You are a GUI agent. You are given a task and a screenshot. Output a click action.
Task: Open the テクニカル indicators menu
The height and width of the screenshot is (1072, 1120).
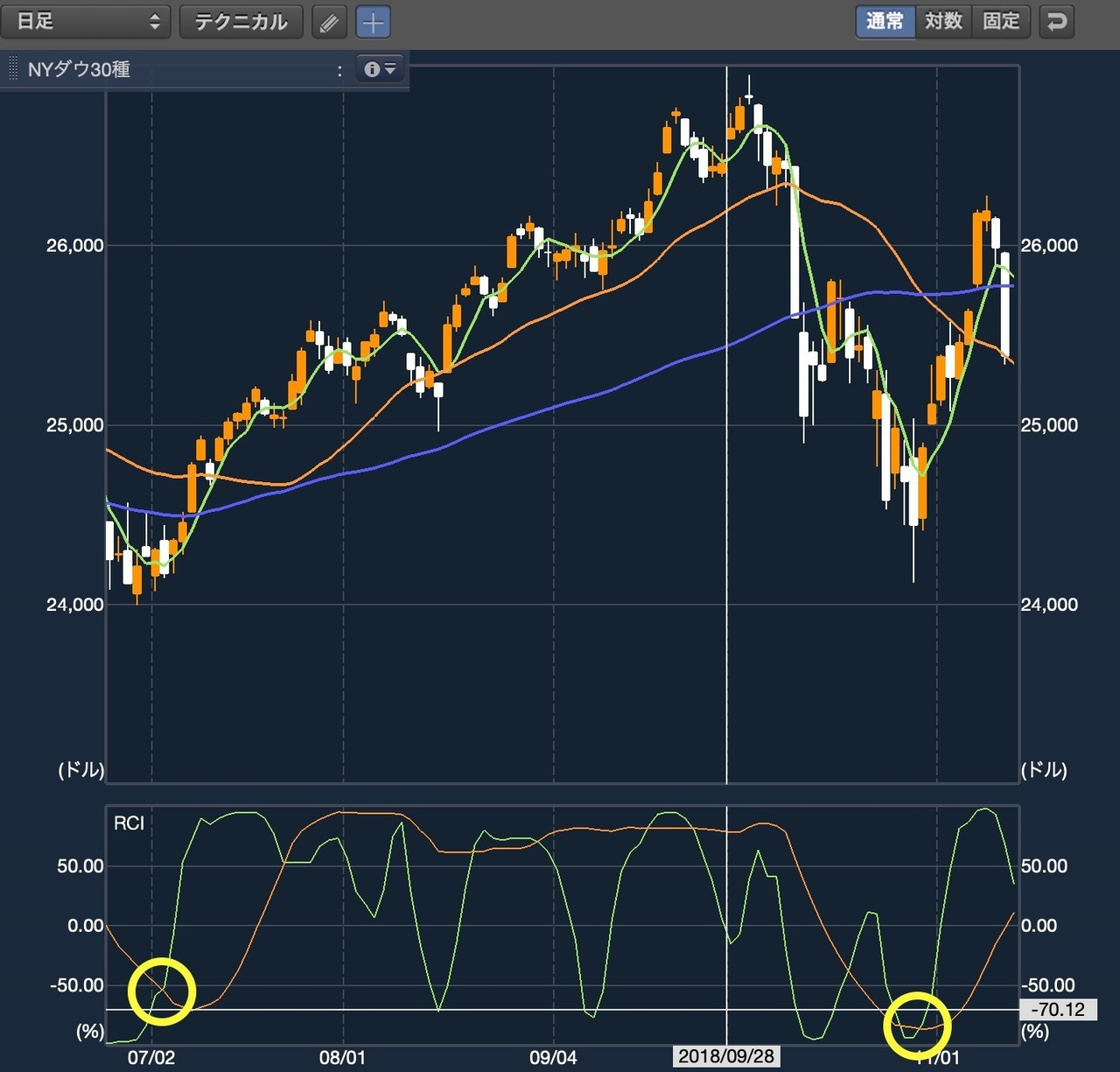pyautogui.click(x=241, y=22)
